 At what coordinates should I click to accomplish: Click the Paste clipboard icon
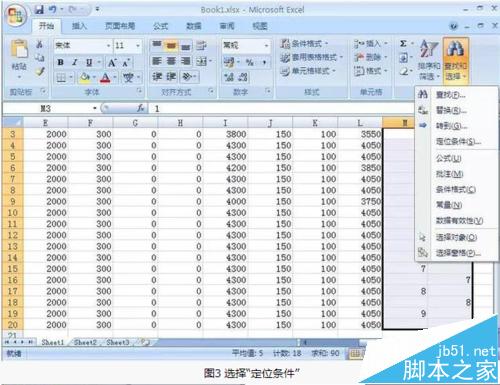pos(19,49)
